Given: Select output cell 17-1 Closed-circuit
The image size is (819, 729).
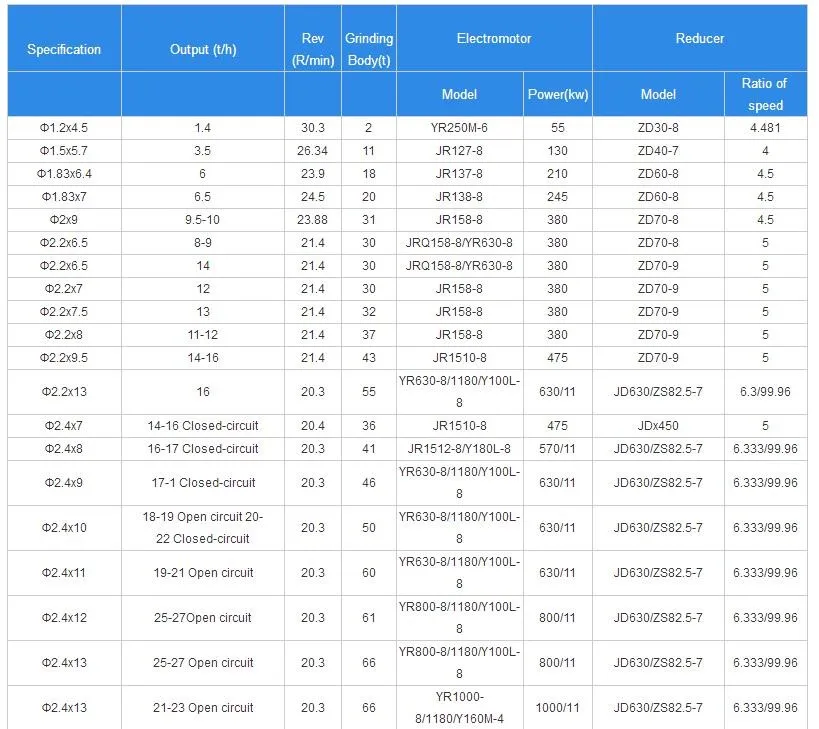Looking at the screenshot, I should coord(203,483).
